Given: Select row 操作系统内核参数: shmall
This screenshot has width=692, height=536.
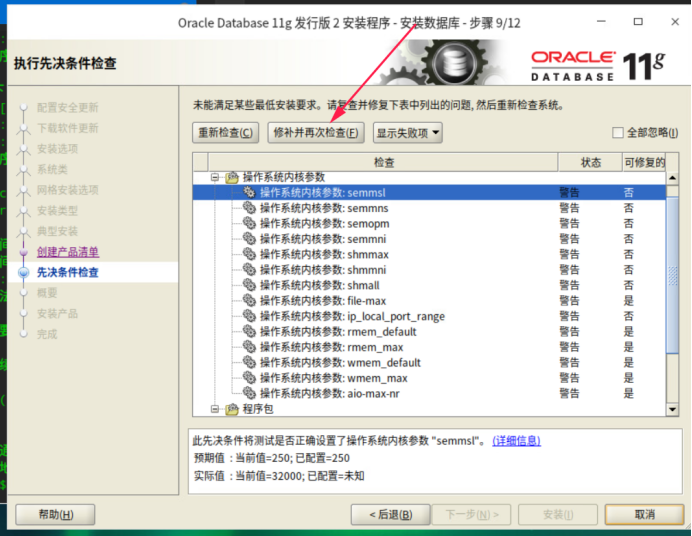Looking at the screenshot, I should tap(429, 285).
